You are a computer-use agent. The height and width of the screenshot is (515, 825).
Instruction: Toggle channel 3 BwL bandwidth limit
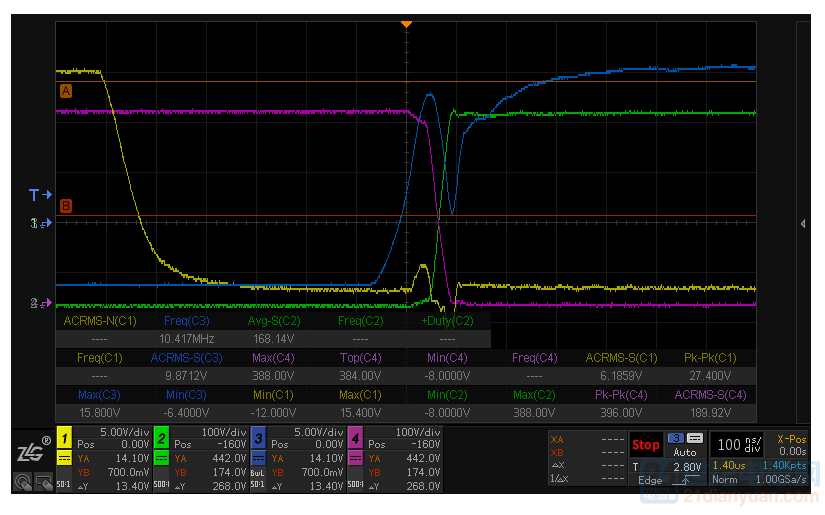(x=258, y=473)
